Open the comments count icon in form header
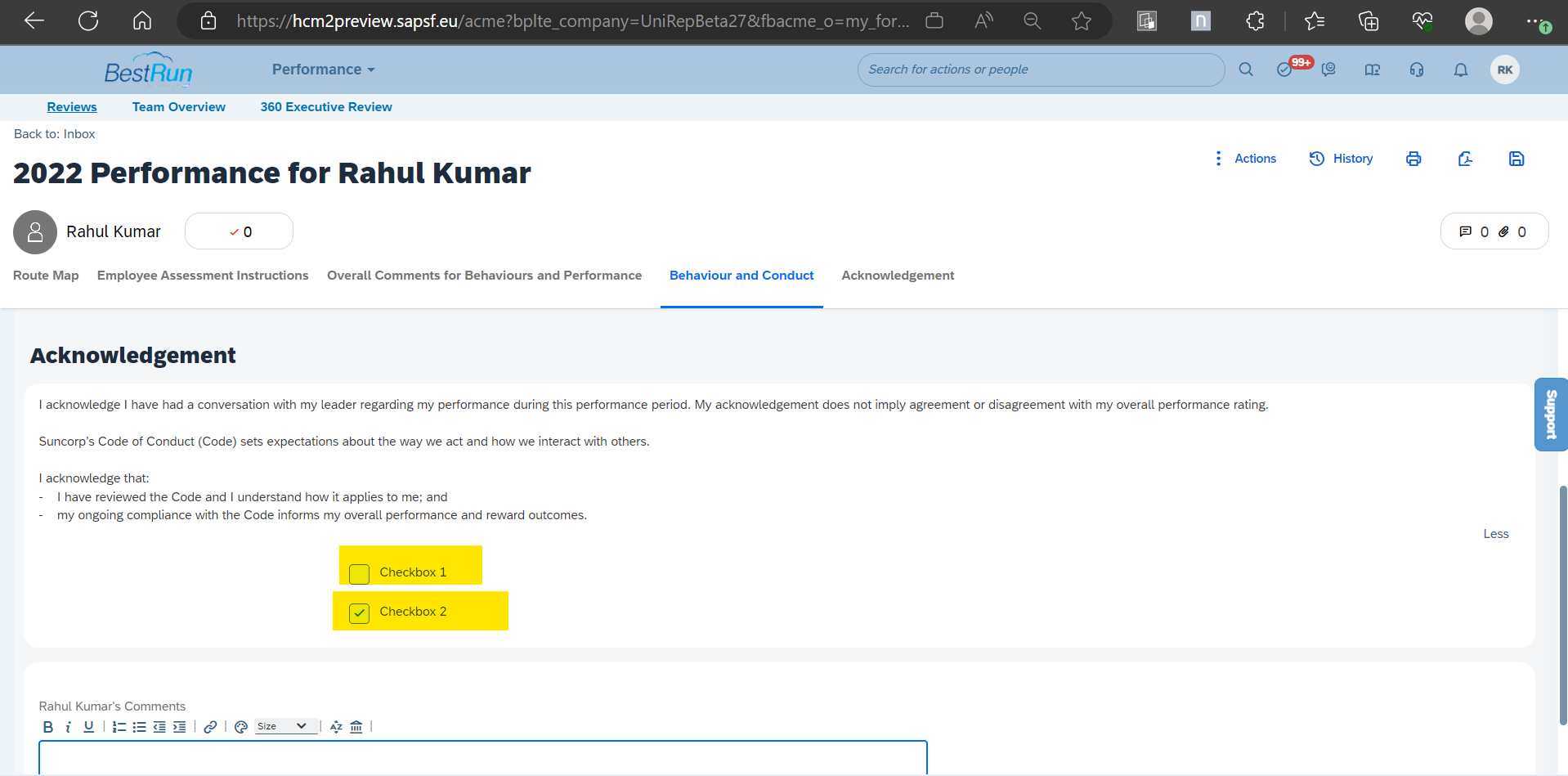Screen dimensions: 1568x776 1466,231
